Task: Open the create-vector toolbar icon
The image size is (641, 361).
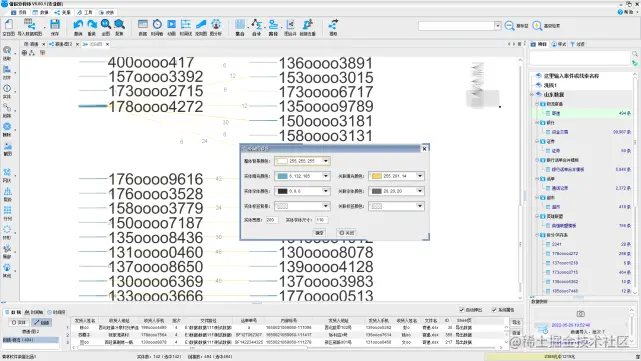Action: 307,25
